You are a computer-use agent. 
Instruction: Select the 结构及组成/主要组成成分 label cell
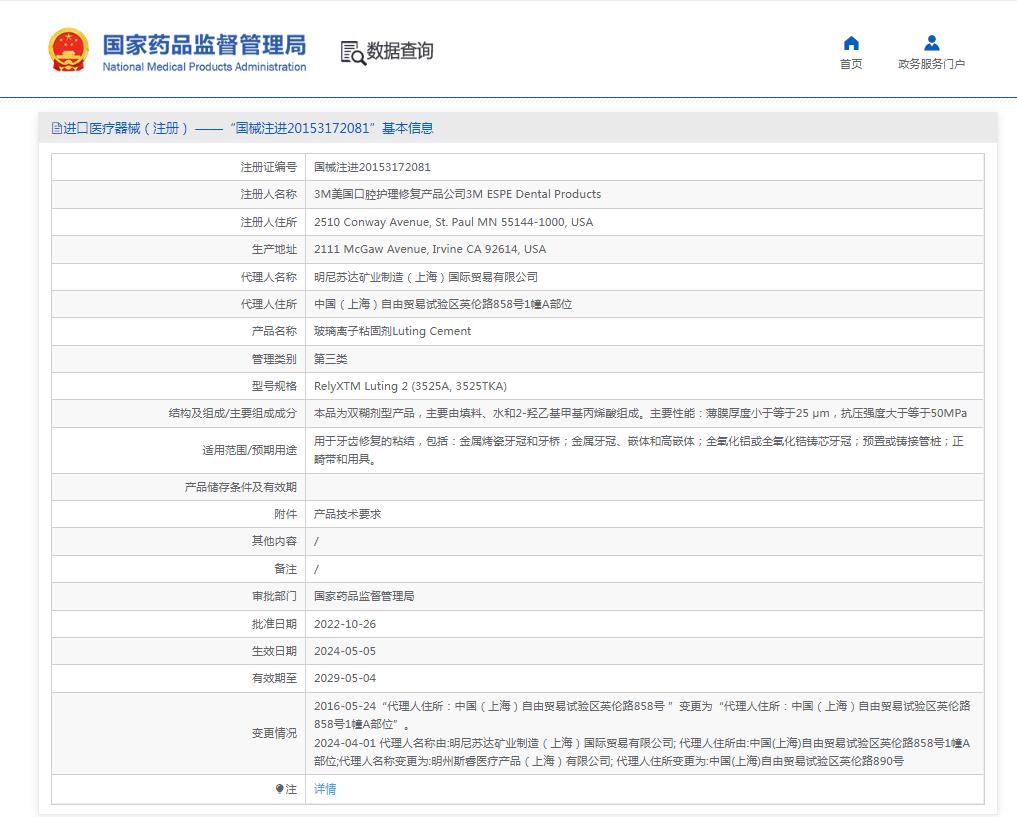coord(178,414)
